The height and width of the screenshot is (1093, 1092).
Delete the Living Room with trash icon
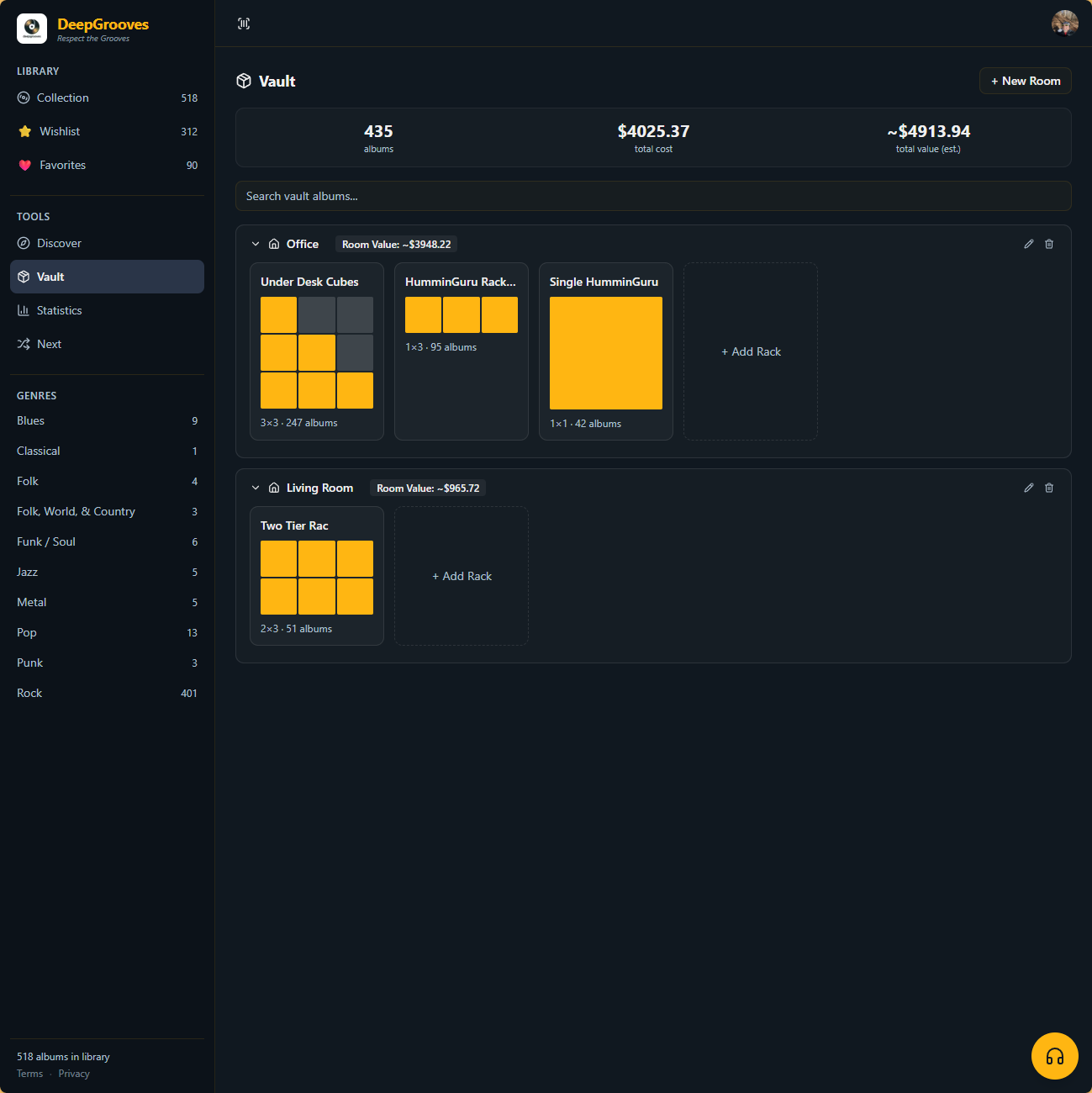click(1049, 488)
